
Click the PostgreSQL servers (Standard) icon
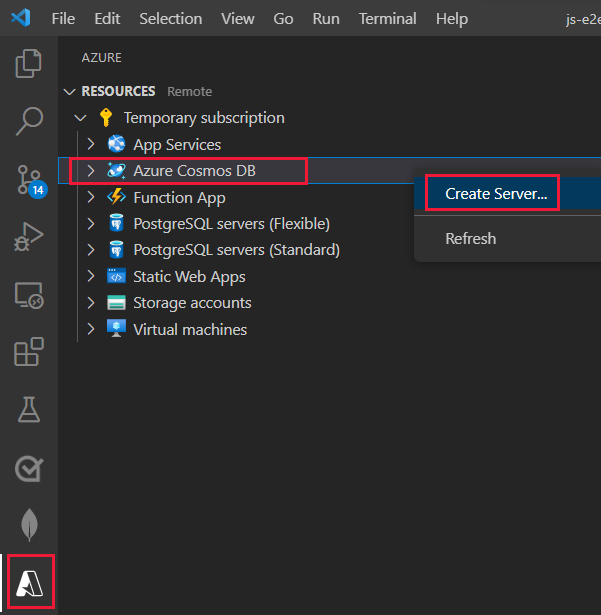click(117, 250)
